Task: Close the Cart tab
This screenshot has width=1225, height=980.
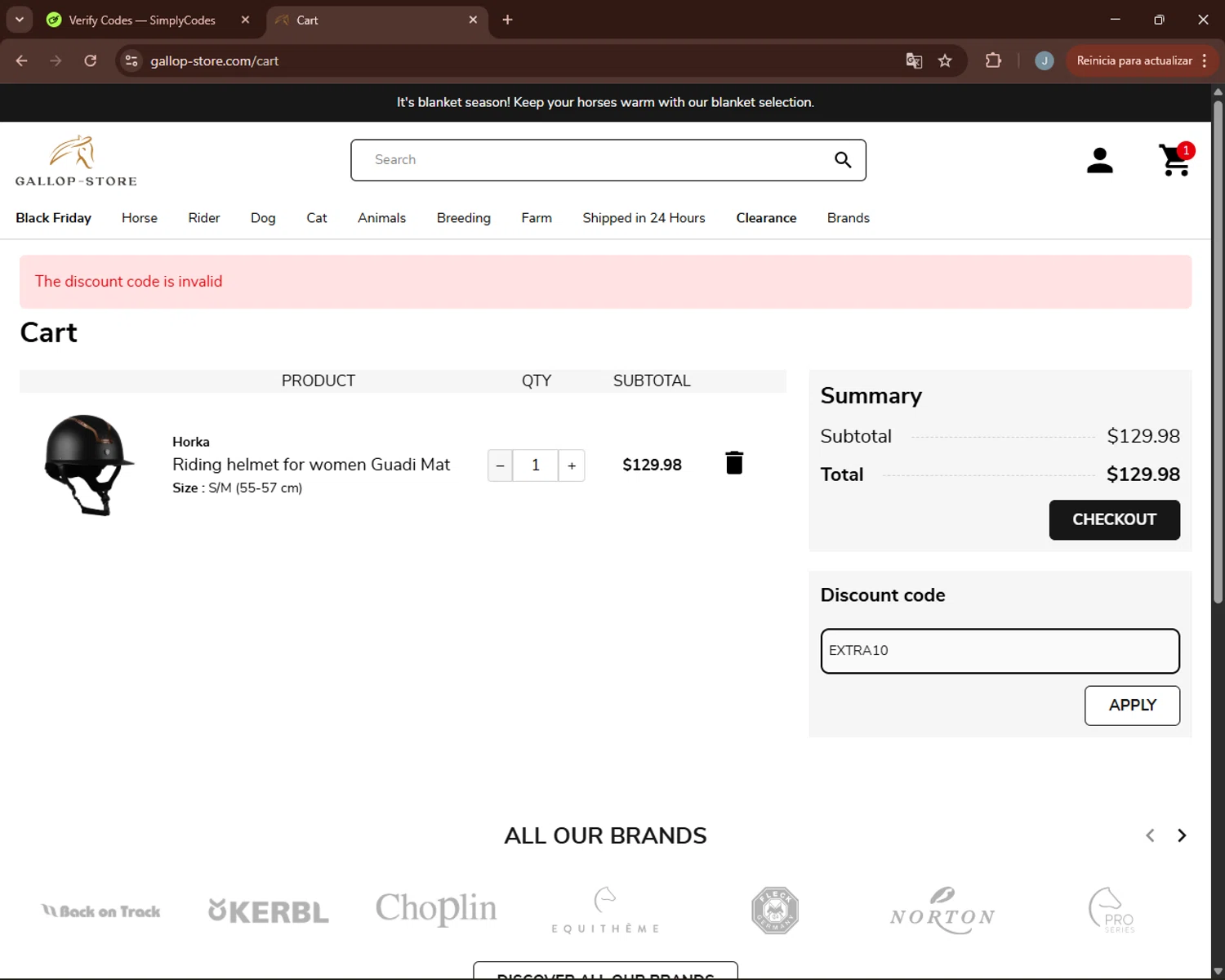Action: (x=473, y=20)
